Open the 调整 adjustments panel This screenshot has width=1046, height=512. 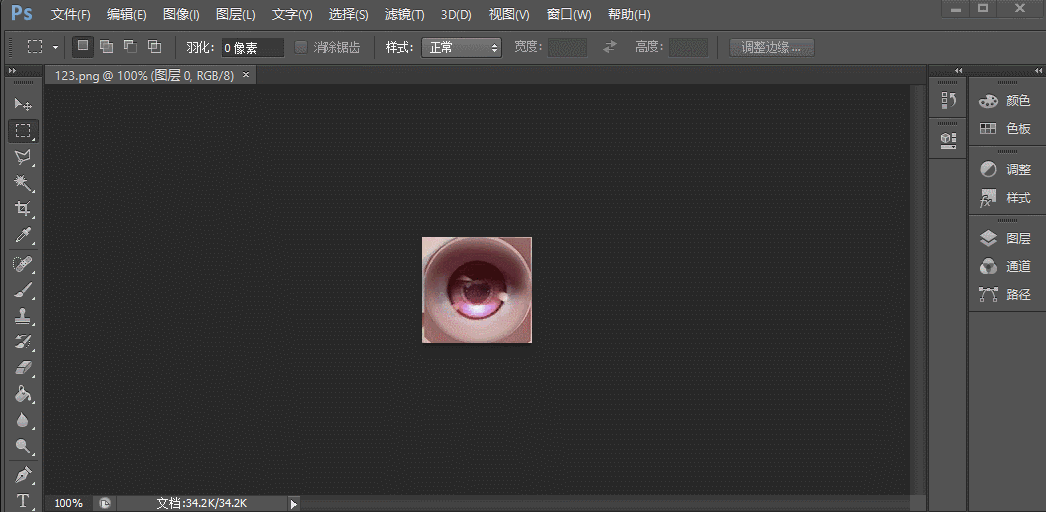(1006, 169)
